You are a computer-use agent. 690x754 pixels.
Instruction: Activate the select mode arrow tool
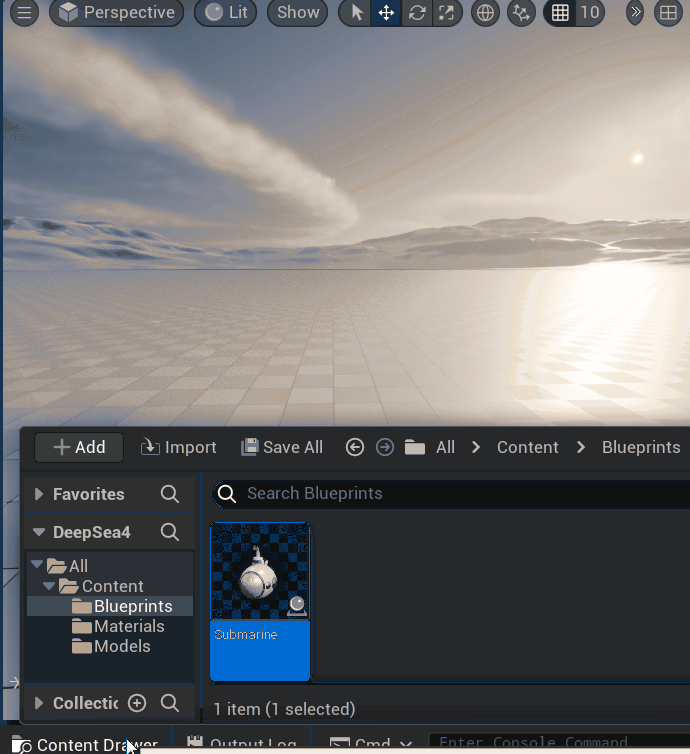tap(357, 13)
